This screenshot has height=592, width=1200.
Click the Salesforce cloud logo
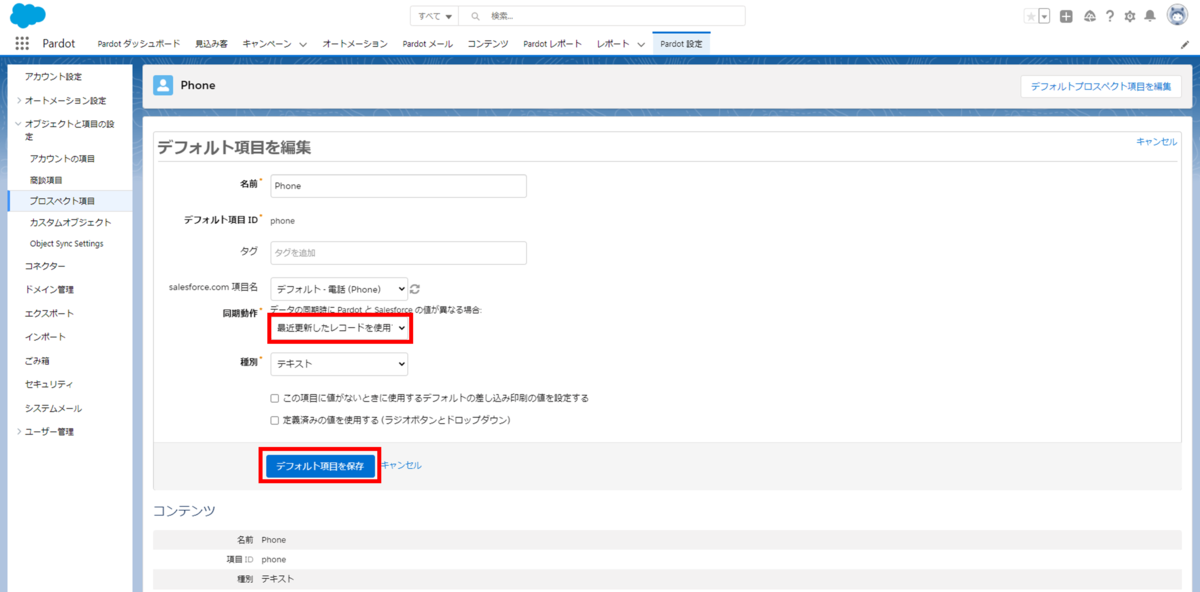pyautogui.click(x=27, y=15)
